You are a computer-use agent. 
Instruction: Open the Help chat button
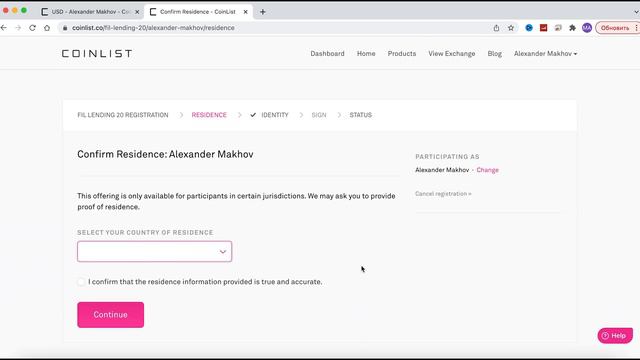(x=615, y=336)
